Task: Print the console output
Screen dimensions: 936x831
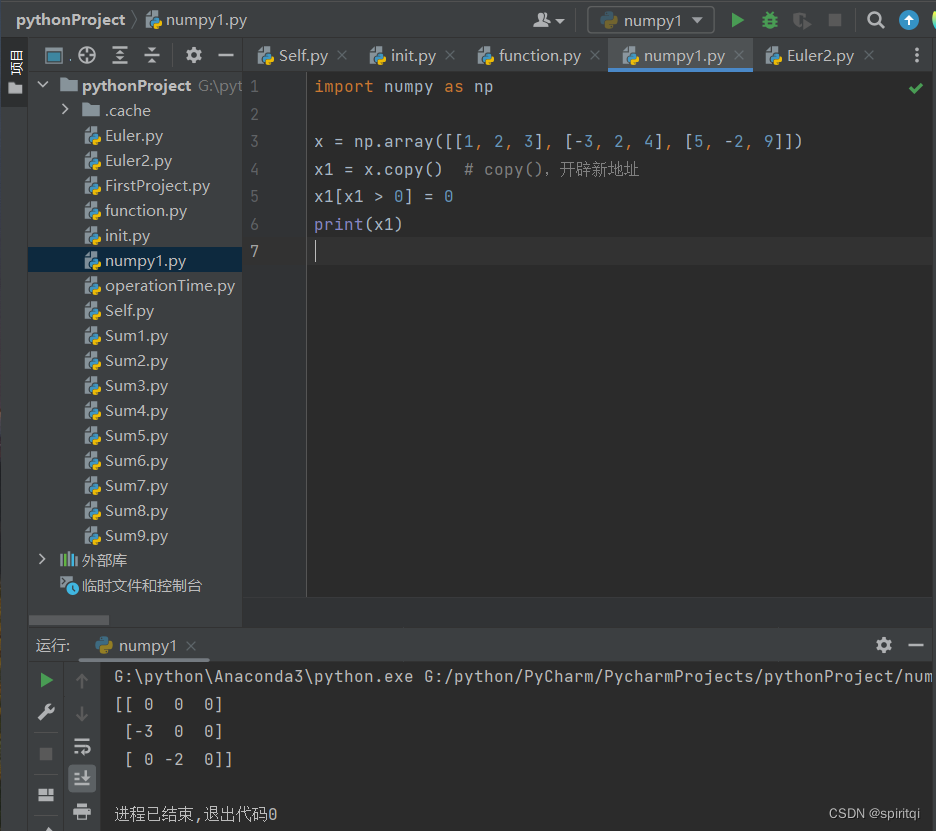Action: coord(82,811)
